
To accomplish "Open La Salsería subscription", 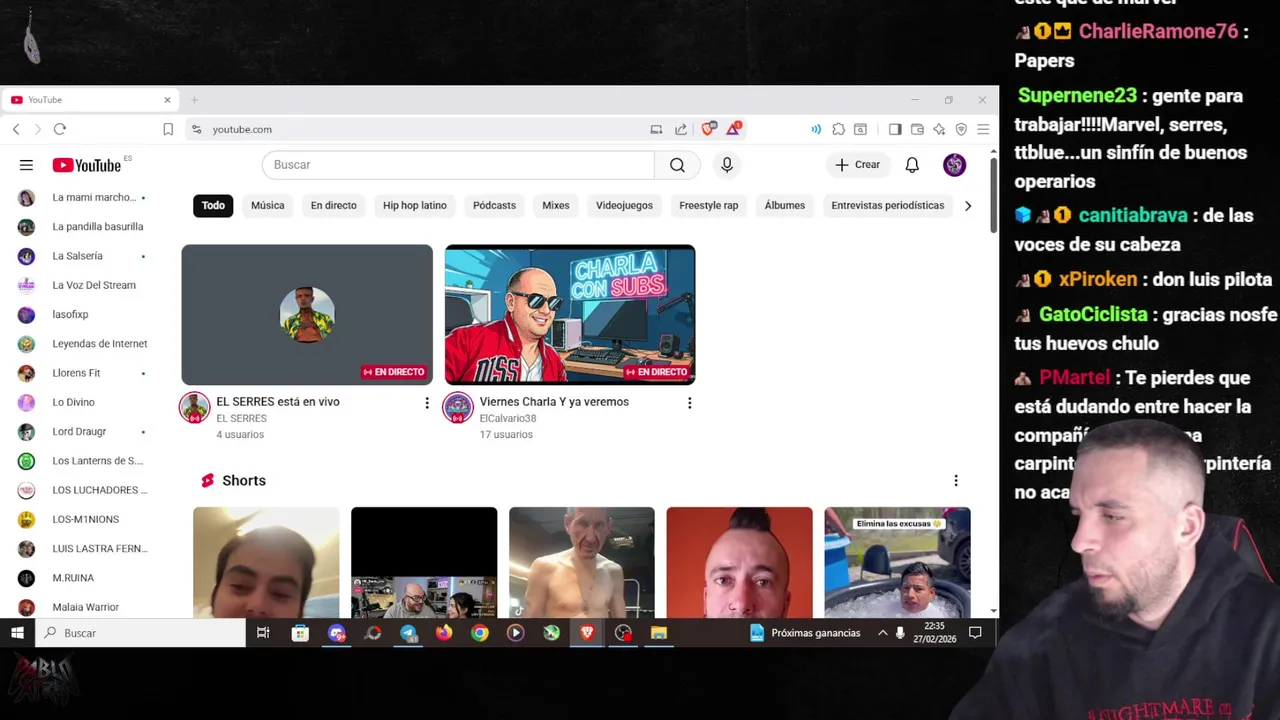I will click(x=83, y=256).
